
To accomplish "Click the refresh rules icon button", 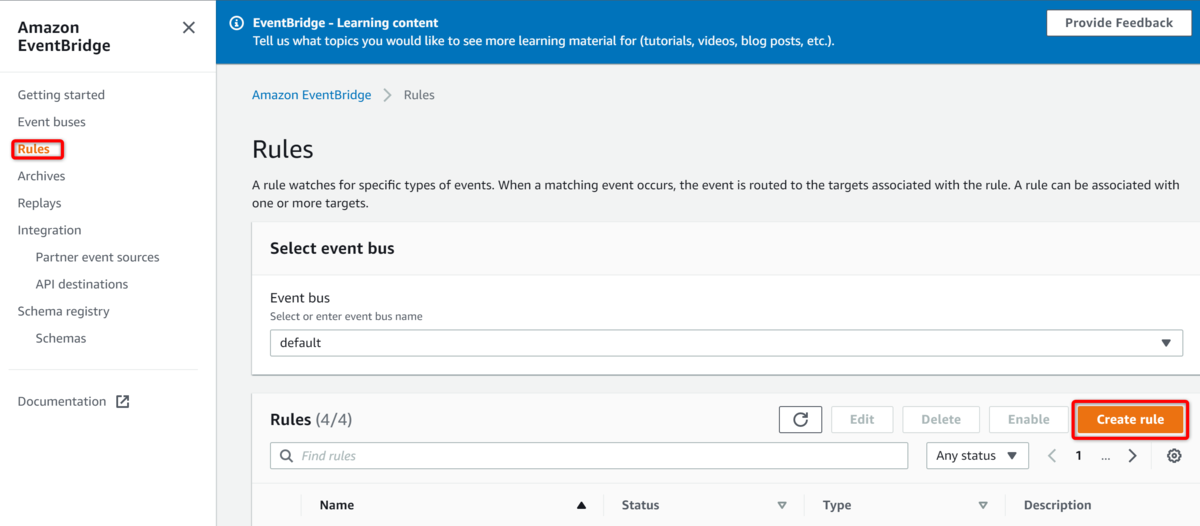I will (x=800, y=420).
